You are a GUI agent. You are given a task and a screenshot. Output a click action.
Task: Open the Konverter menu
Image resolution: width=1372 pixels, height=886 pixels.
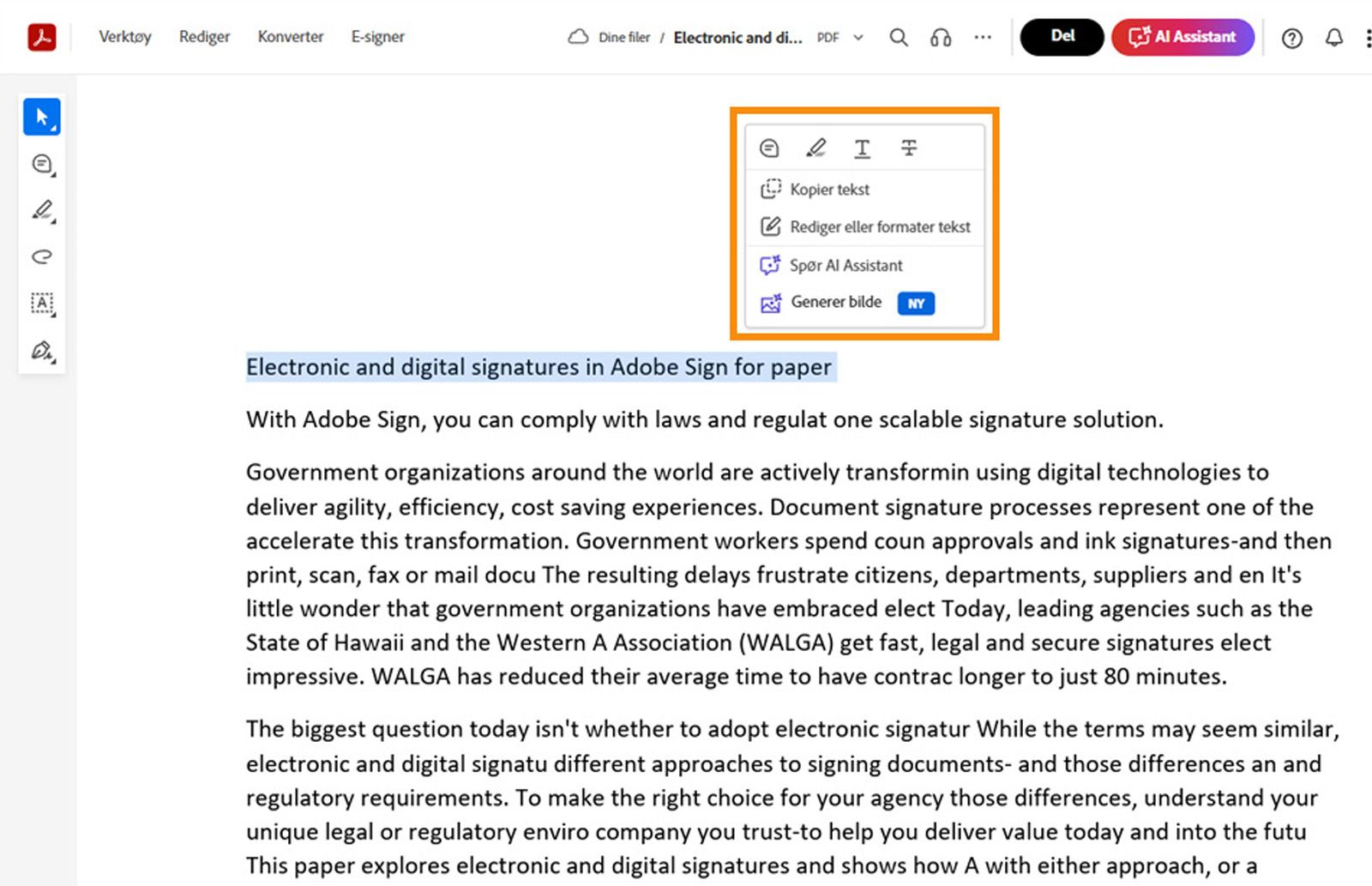click(291, 37)
